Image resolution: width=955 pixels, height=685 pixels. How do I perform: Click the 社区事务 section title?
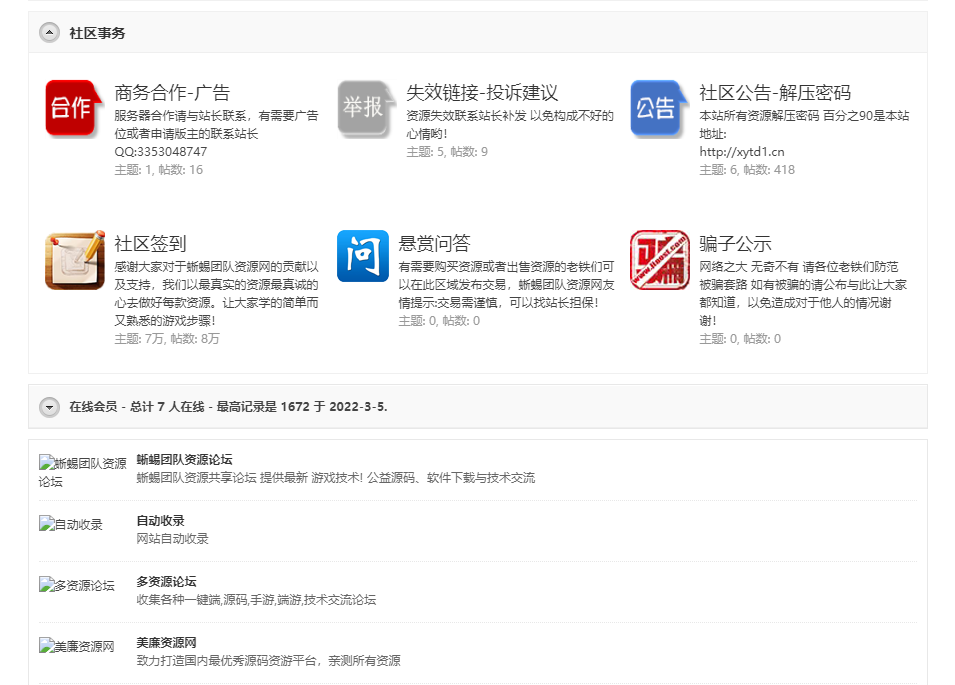pyautogui.click(x=97, y=33)
